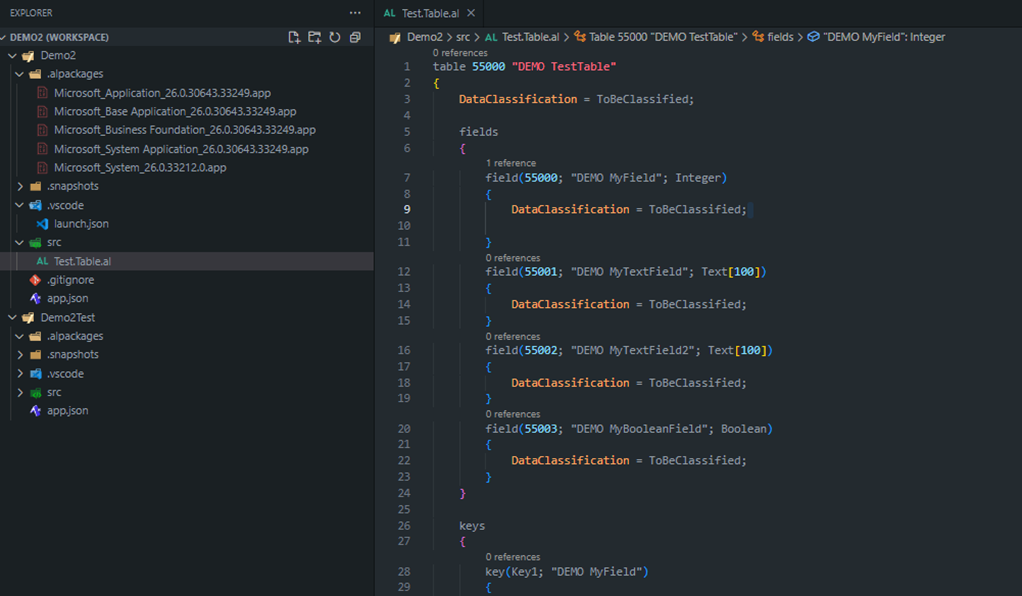Collapse the DEMO2 (WORKSPACE) section

tap(4, 37)
